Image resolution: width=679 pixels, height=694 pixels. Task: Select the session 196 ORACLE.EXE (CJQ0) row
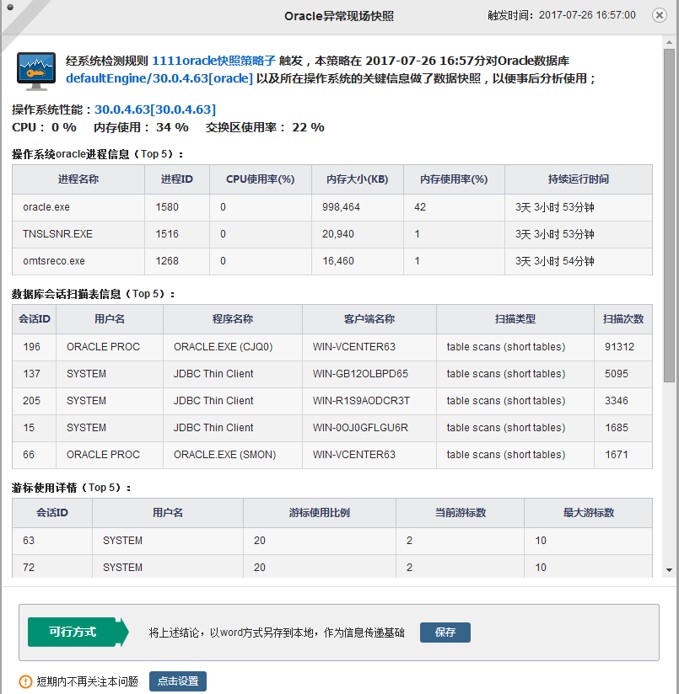[x=331, y=347]
